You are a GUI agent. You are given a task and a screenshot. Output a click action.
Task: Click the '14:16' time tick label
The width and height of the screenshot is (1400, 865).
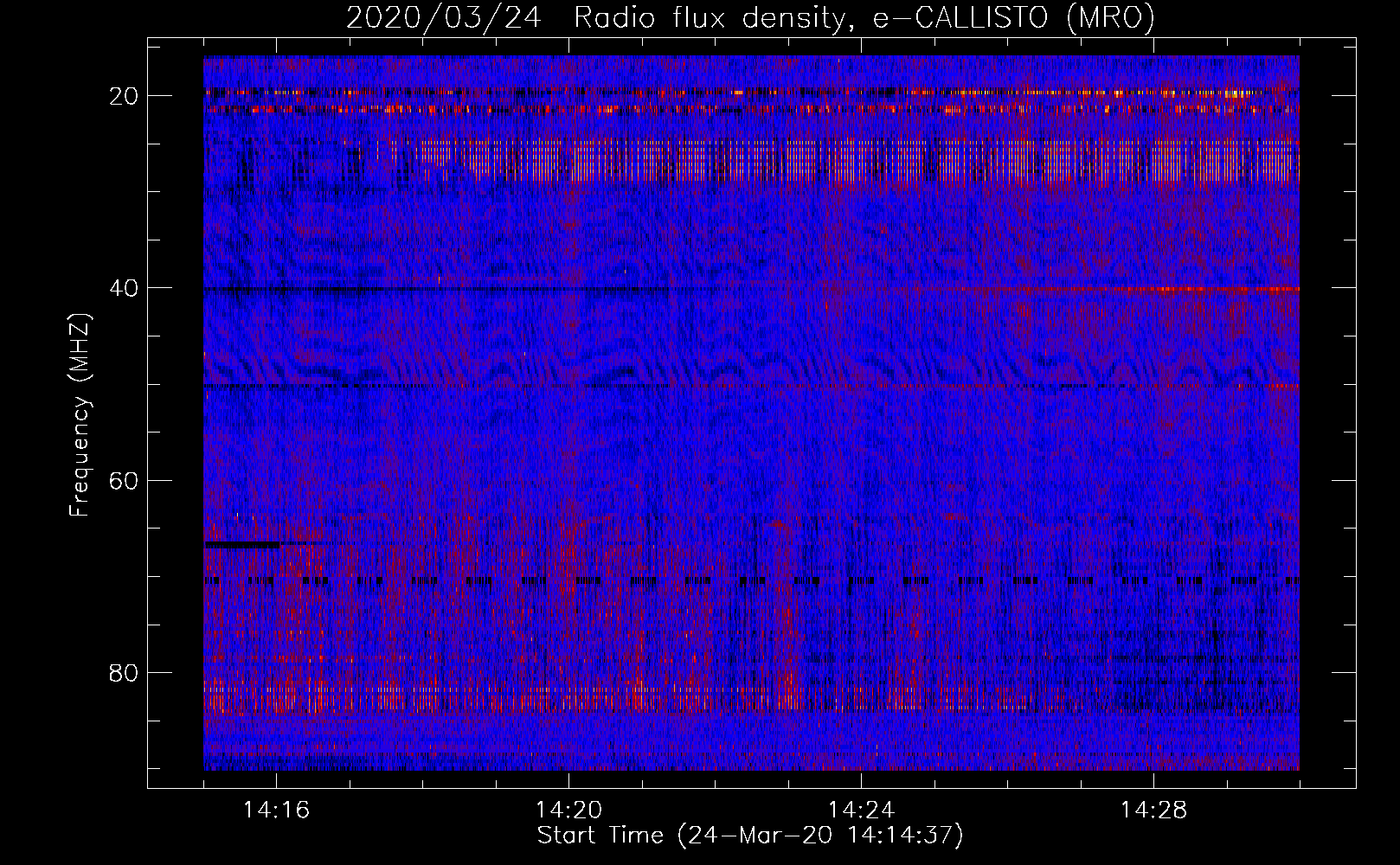pos(276,811)
